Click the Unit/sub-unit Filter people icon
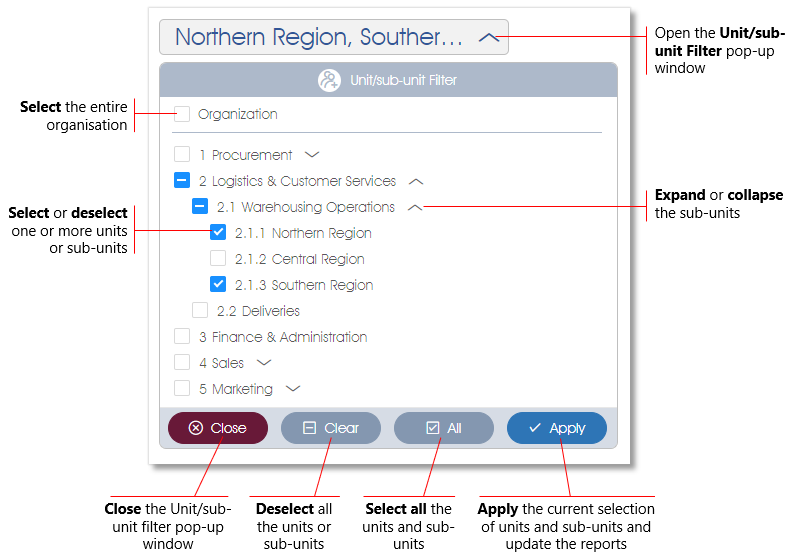 point(329,80)
